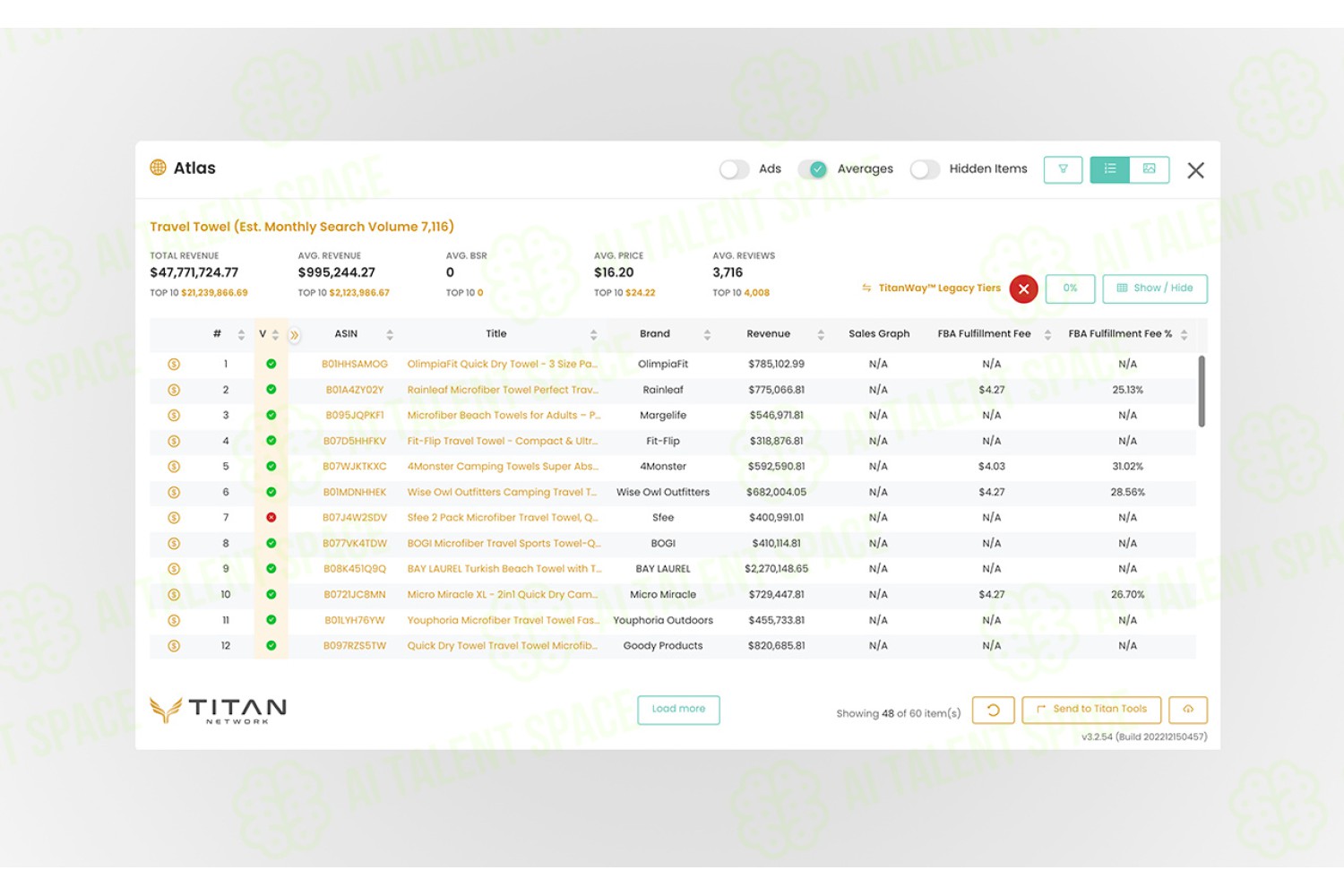Click dollar icon in Micro Miracle row
The image size is (1344, 896).
coord(174,595)
